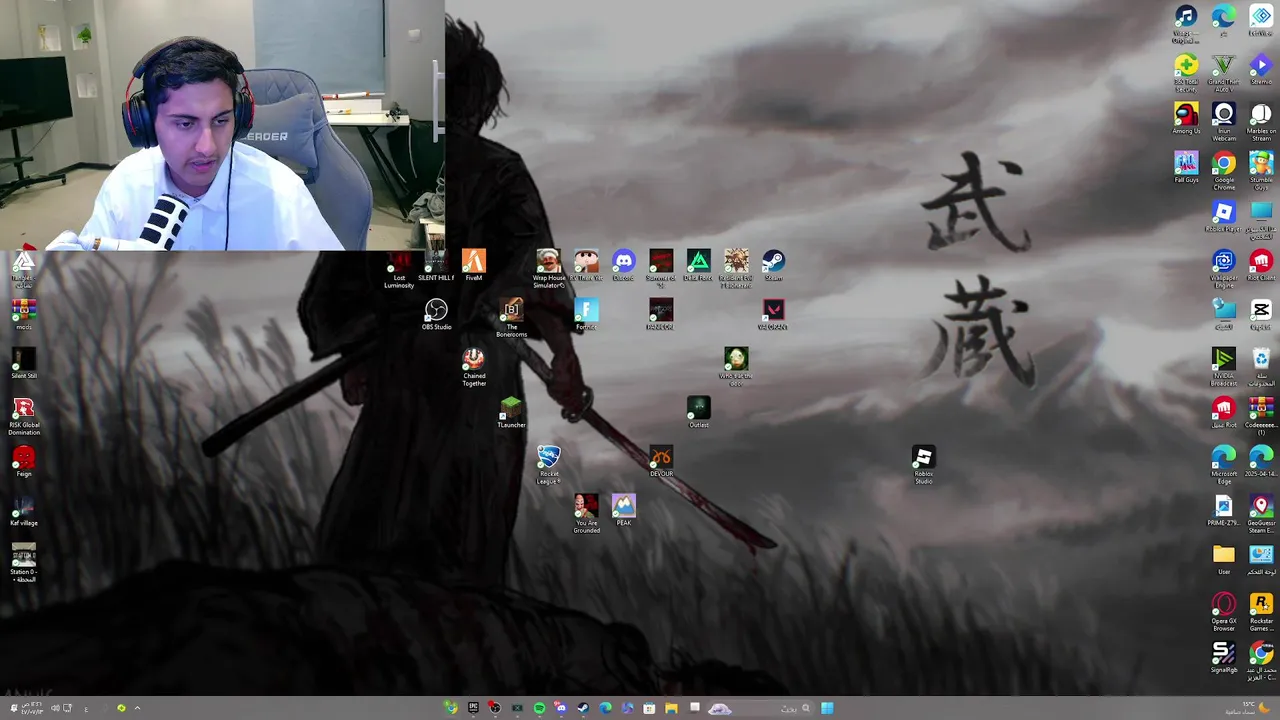Open the green Spotify taskbar icon
This screenshot has height=720, width=1280.
coord(539,708)
